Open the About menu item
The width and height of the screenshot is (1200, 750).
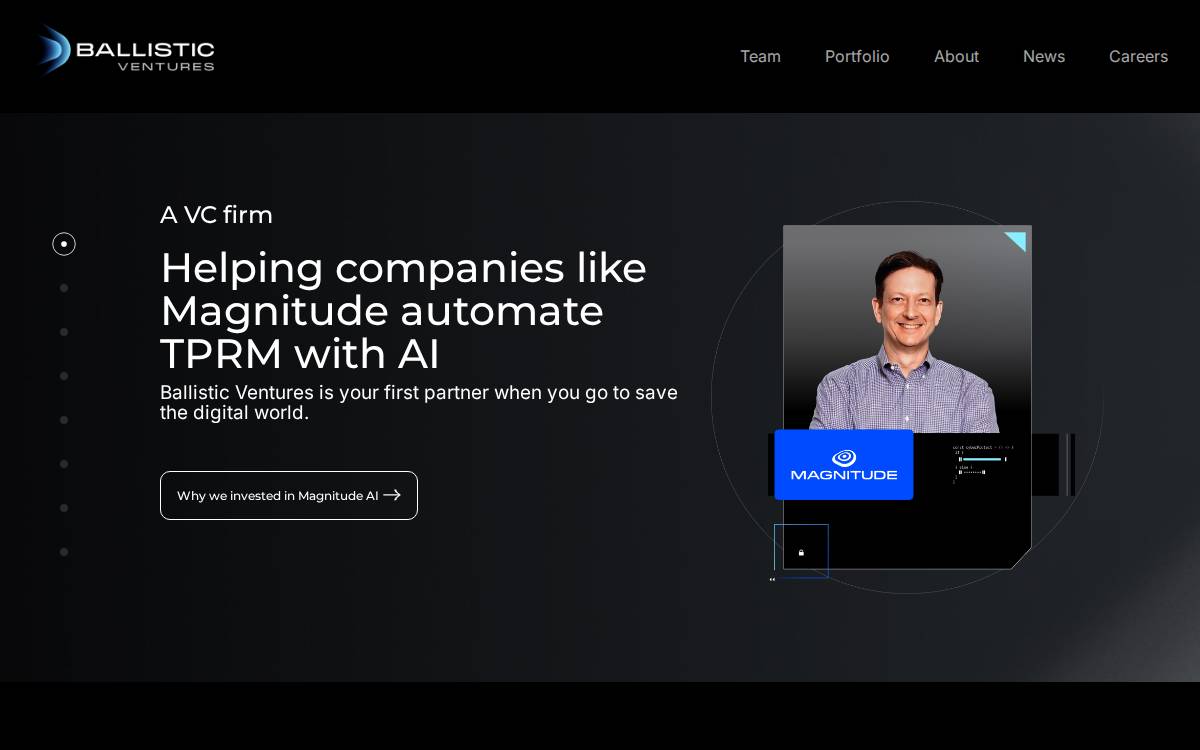956,56
